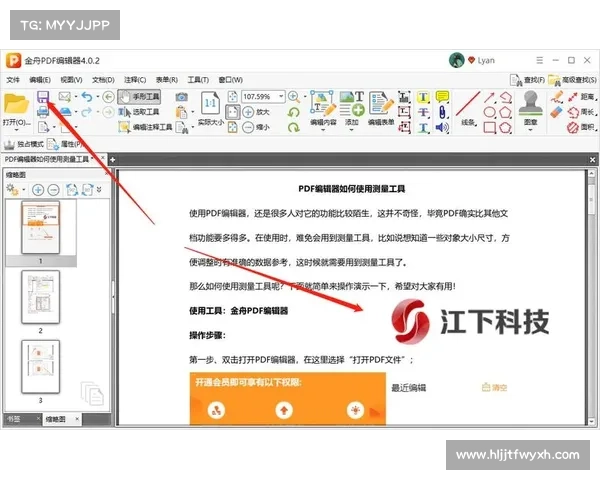
Task: Select page 2 thumbnail
Action: tap(41, 297)
